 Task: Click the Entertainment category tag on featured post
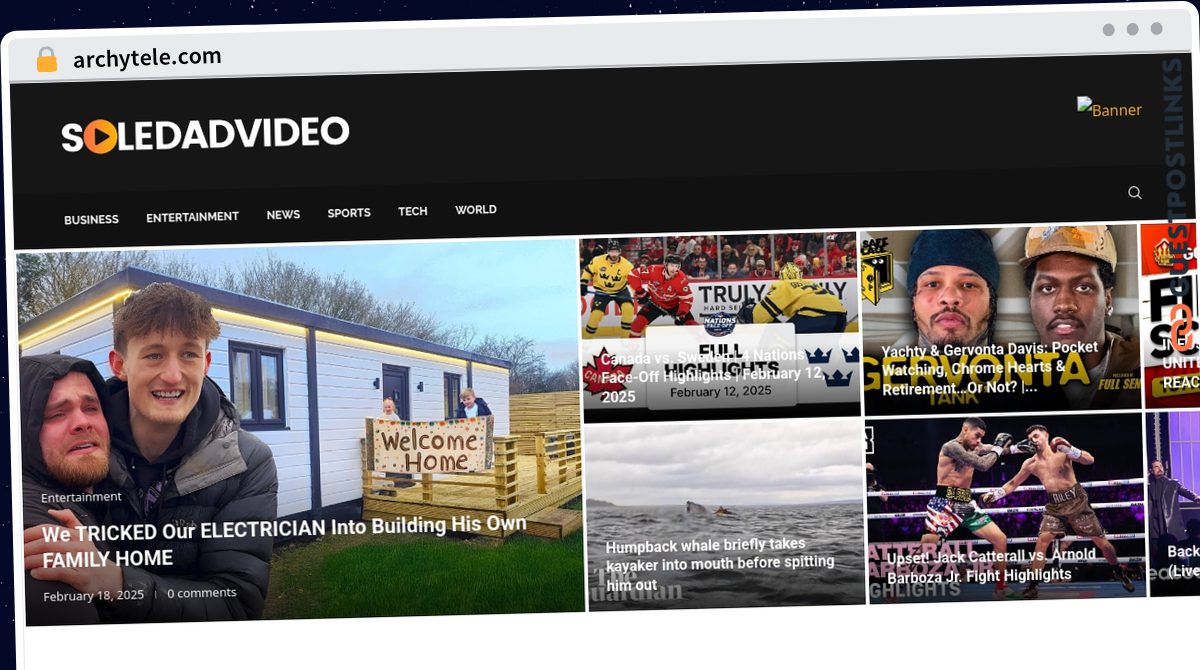[x=81, y=497]
